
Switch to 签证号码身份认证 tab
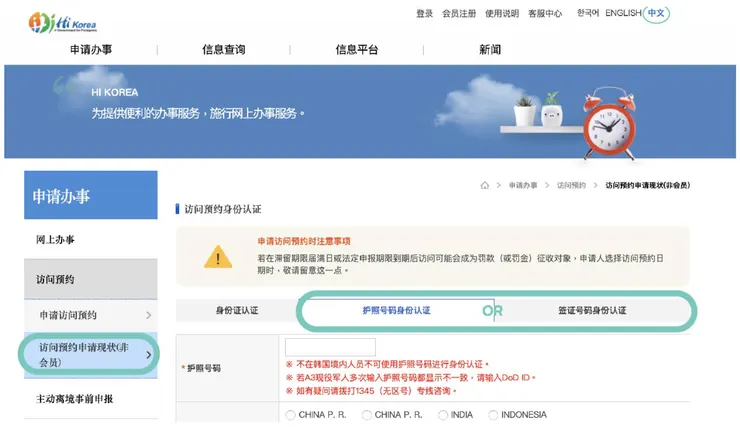[592, 310]
